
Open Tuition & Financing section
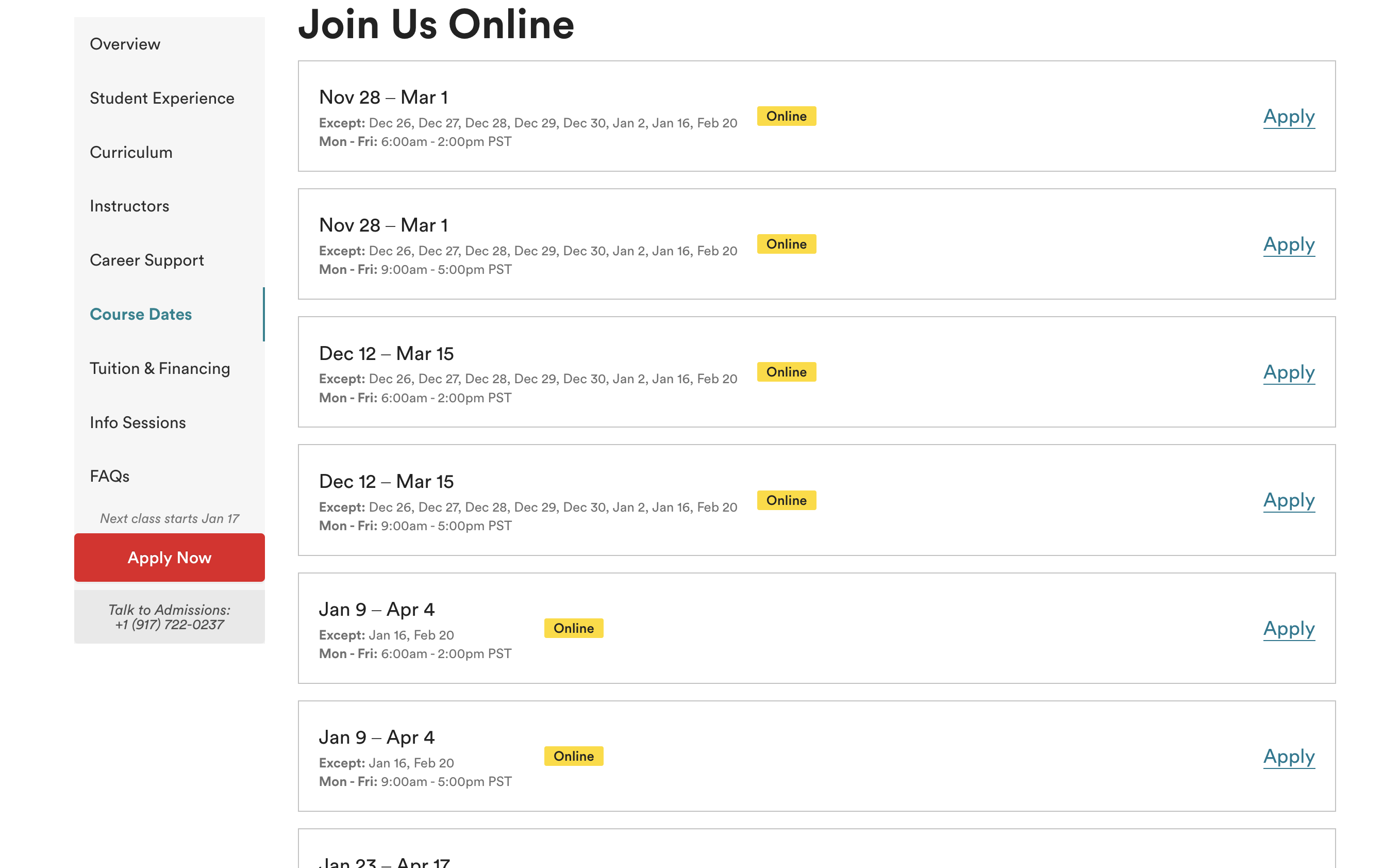(x=159, y=368)
